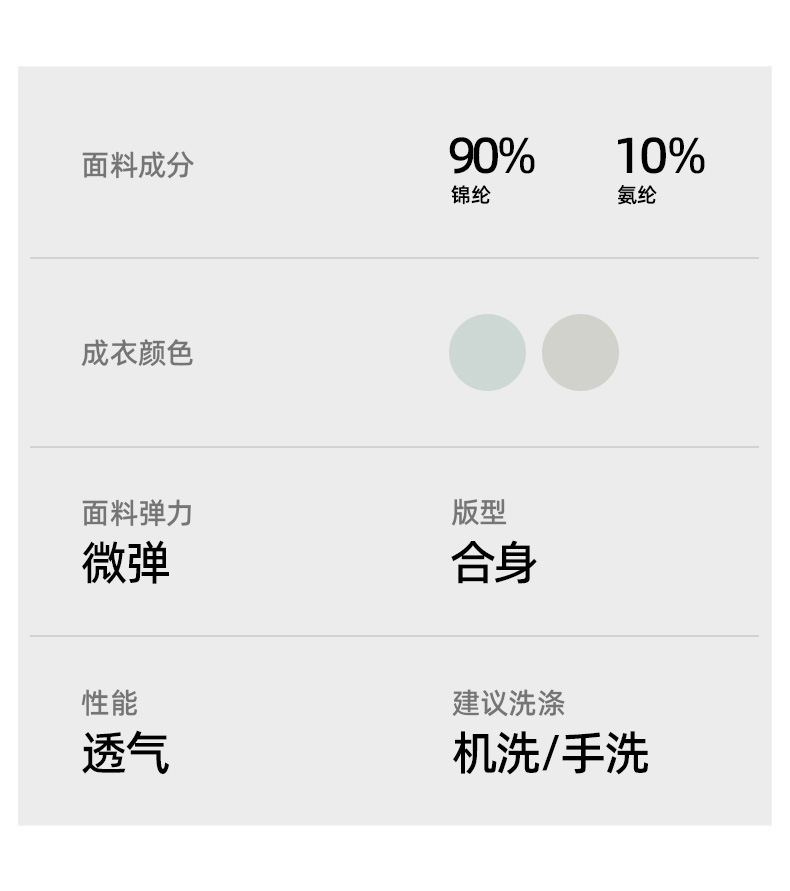Click the 成衣颜色 label

(137, 353)
